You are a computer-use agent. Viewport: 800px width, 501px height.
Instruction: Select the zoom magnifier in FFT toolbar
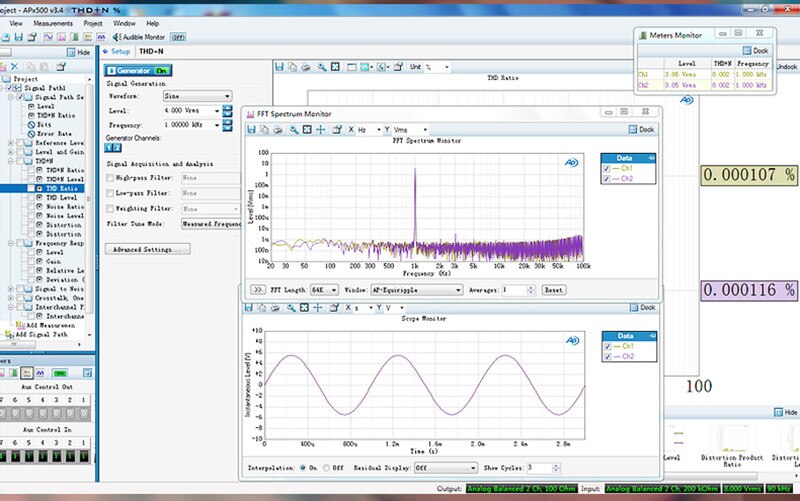(294, 130)
